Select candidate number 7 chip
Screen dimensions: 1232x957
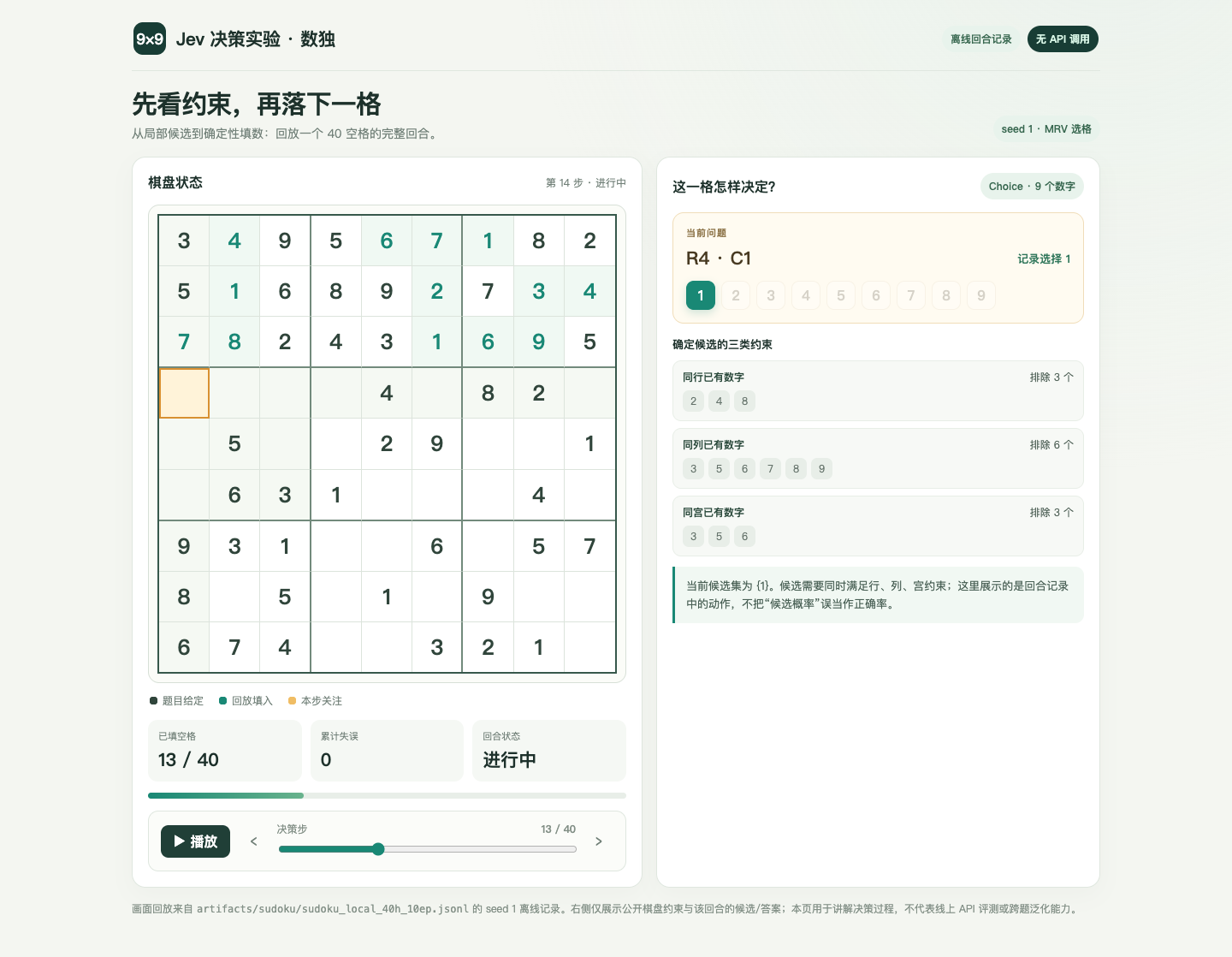pos(911,295)
